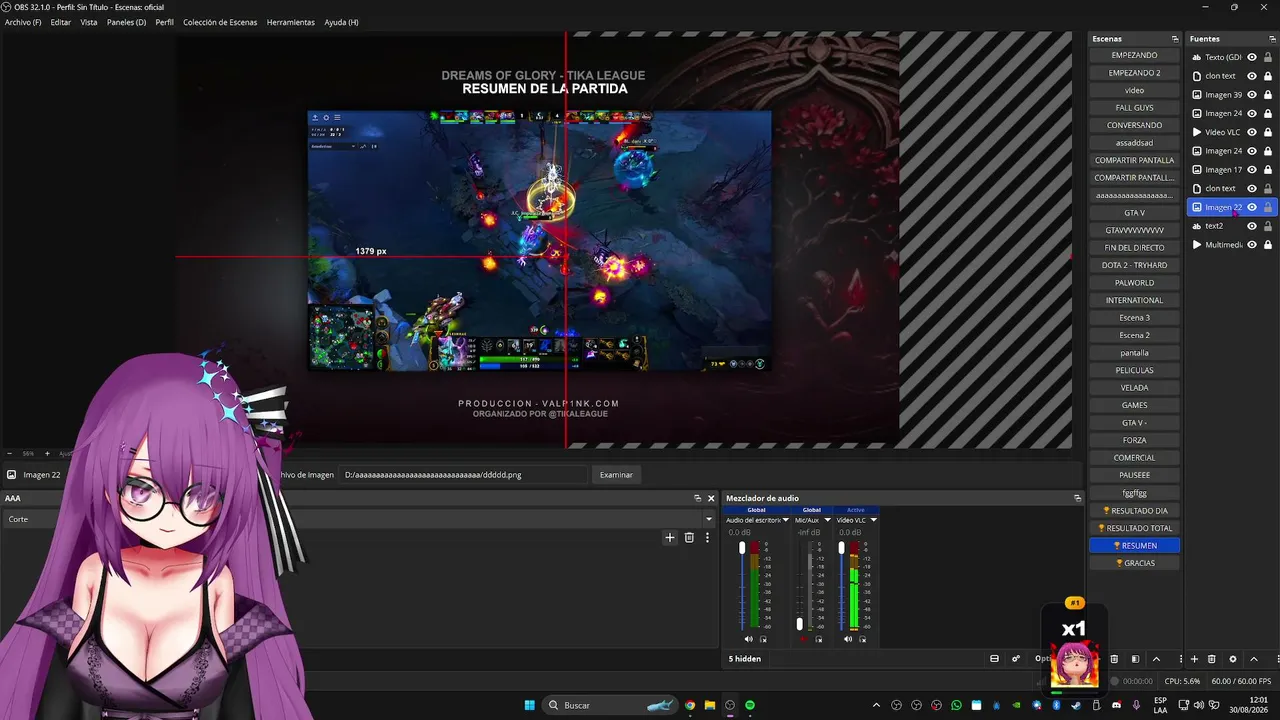Switch to the RESULTADO TOTAL scene
Viewport: 1280px width, 720px height.
pyautogui.click(x=1134, y=528)
